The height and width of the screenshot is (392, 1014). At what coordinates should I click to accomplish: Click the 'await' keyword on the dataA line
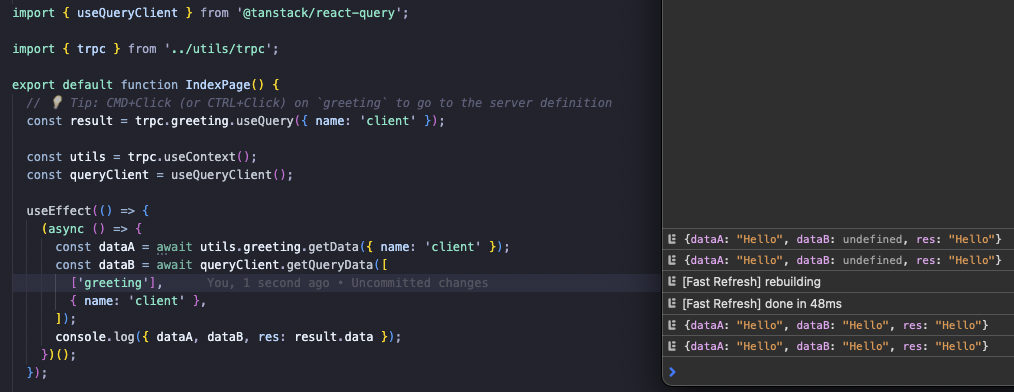[x=175, y=247]
